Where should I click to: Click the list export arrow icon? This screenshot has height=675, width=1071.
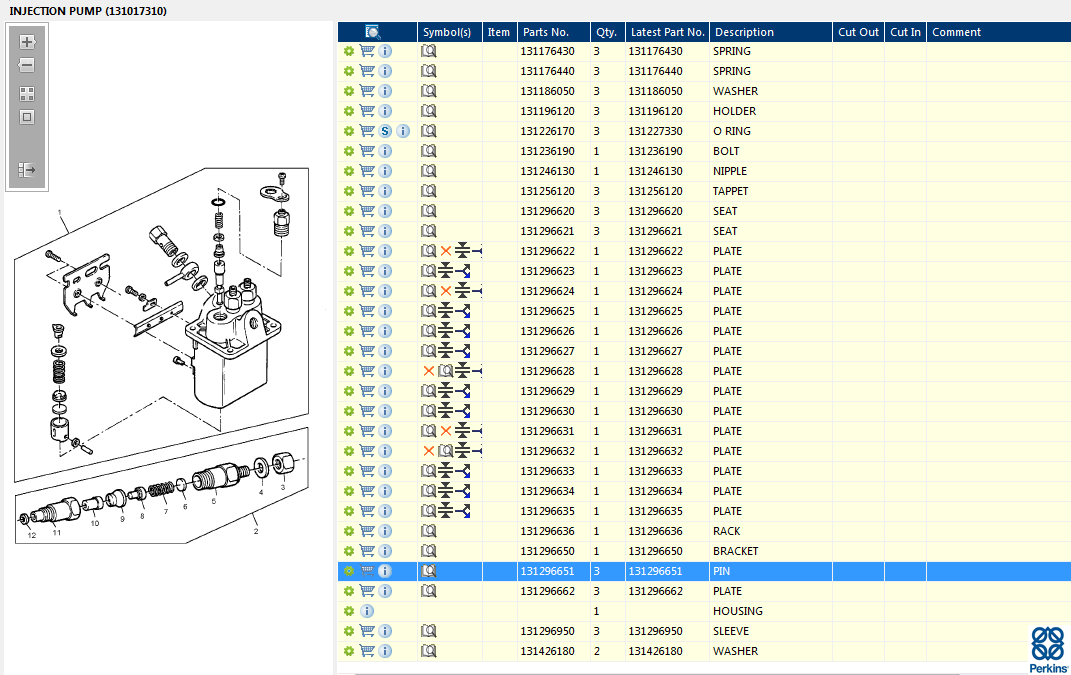pyautogui.click(x=27, y=170)
